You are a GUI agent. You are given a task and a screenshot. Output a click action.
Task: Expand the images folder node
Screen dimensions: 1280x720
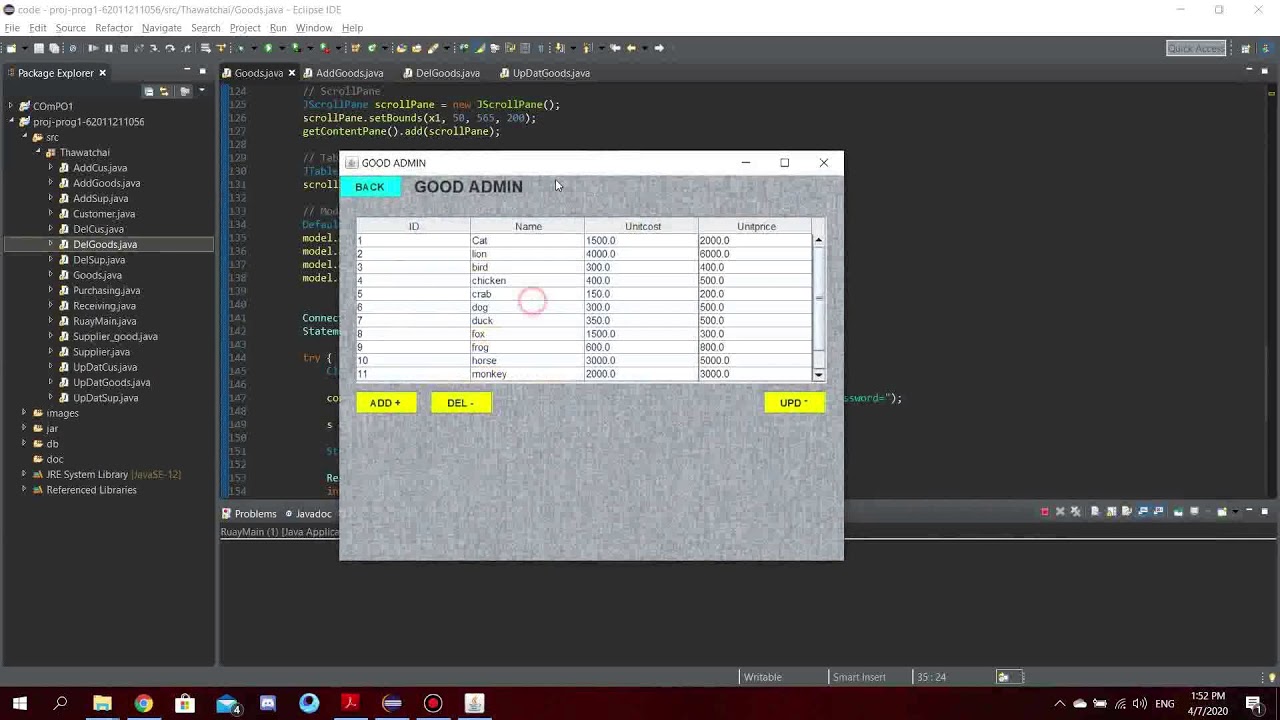(24, 413)
